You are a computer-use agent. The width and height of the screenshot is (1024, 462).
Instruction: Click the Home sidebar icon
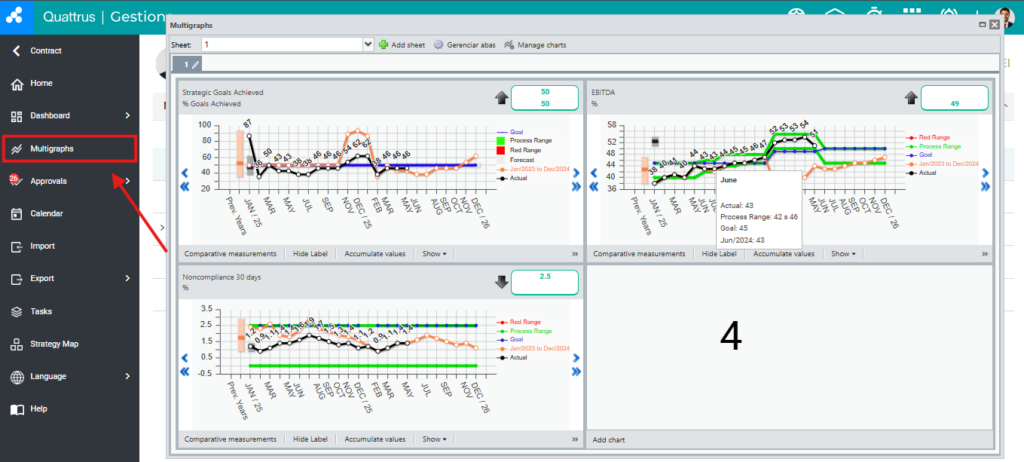(x=17, y=84)
